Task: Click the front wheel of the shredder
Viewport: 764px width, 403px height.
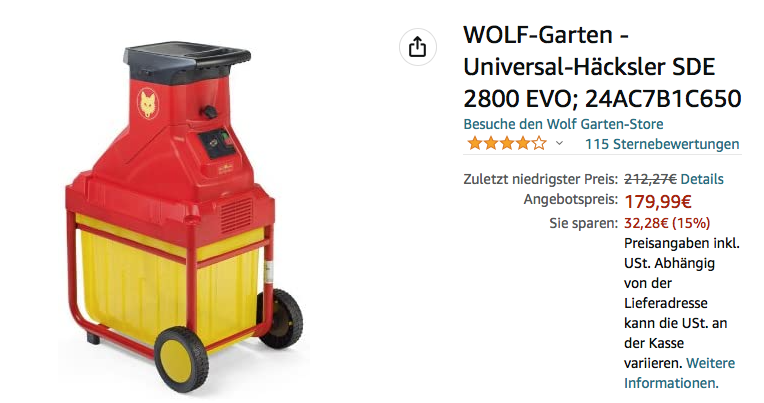Action: click(181, 359)
